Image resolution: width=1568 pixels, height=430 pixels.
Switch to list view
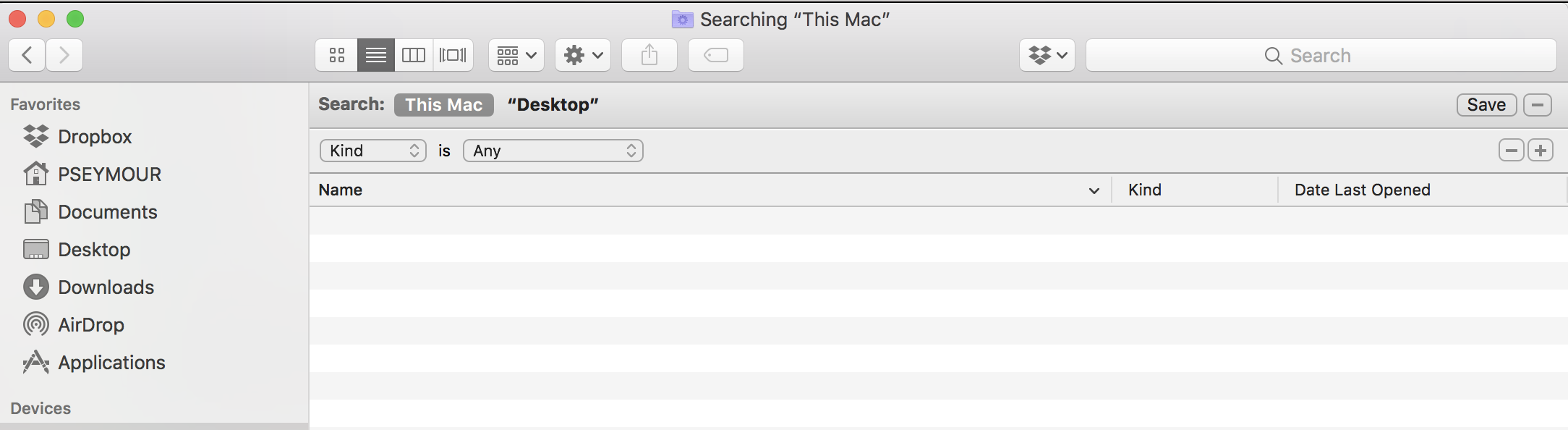(x=376, y=55)
